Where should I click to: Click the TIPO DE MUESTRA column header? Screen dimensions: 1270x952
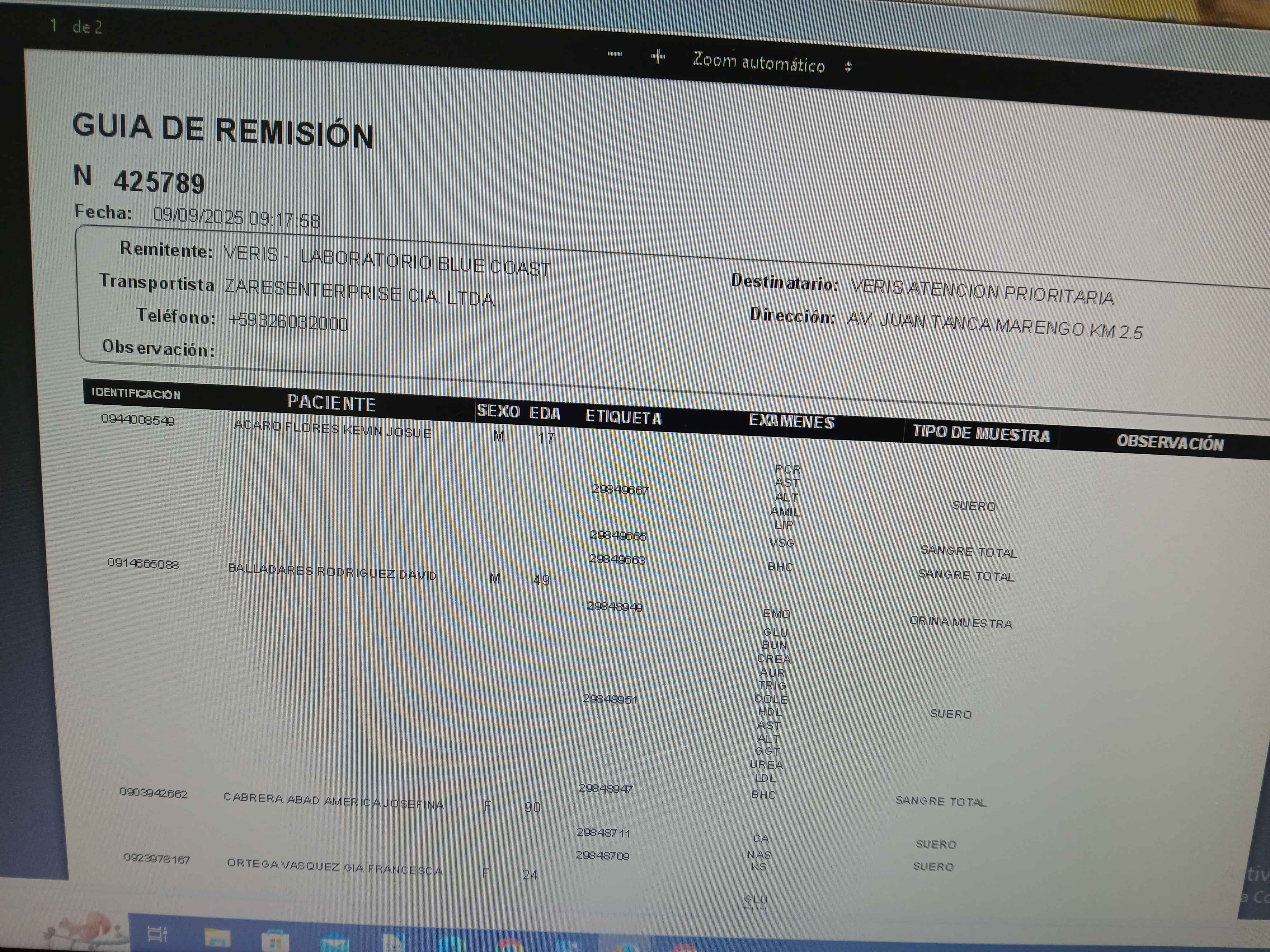pos(981,434)
